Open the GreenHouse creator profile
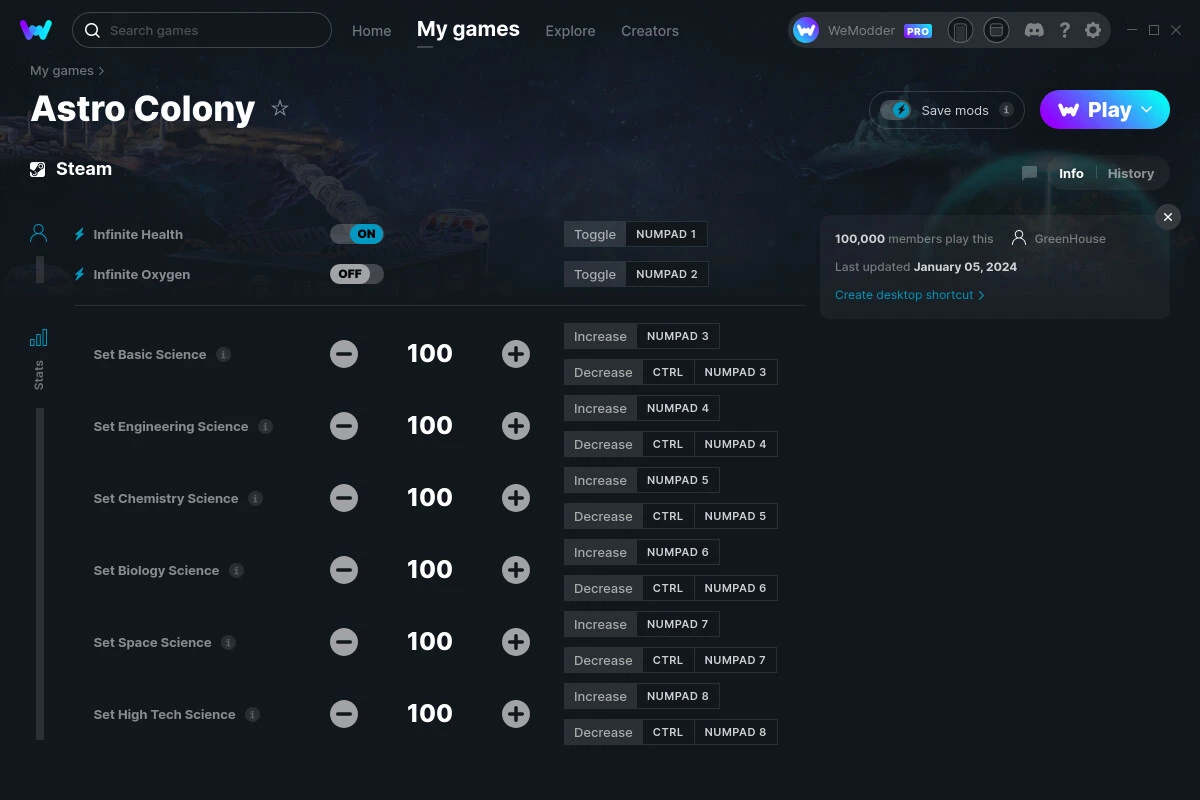Image resolution: width=1200 pixels, height=800 pixels. click(1059, 239)
